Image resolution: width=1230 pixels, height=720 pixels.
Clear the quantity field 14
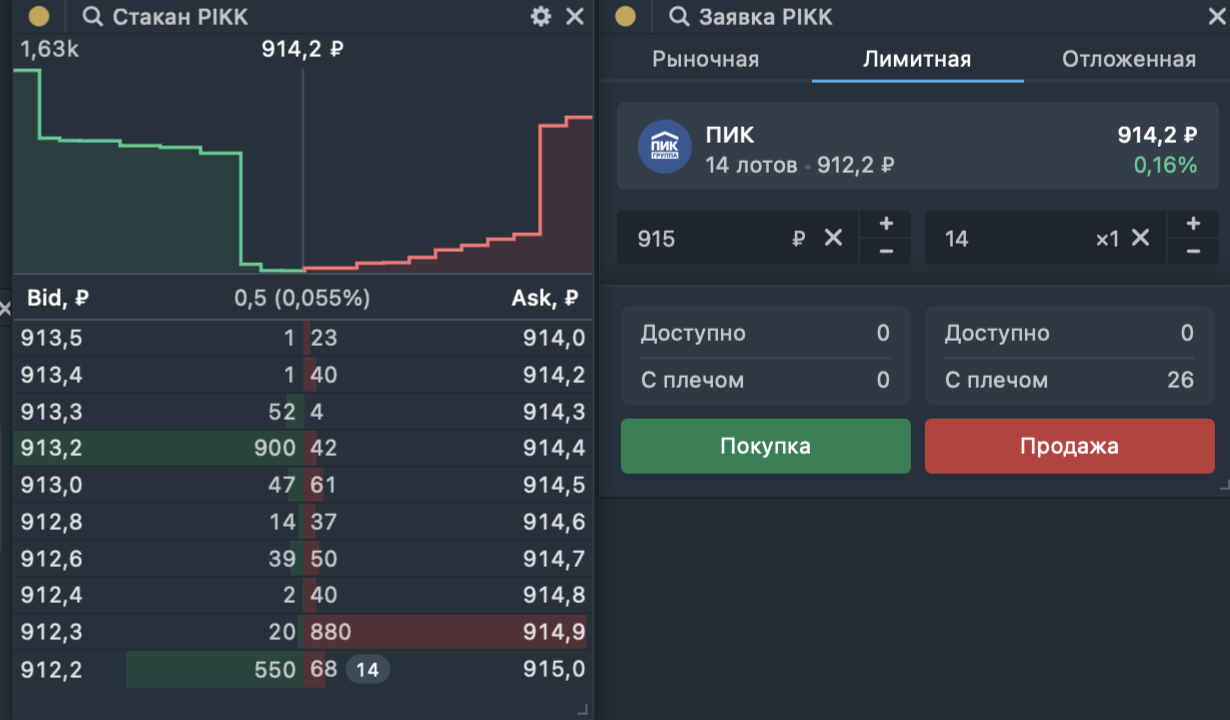tap(1140, 238)
